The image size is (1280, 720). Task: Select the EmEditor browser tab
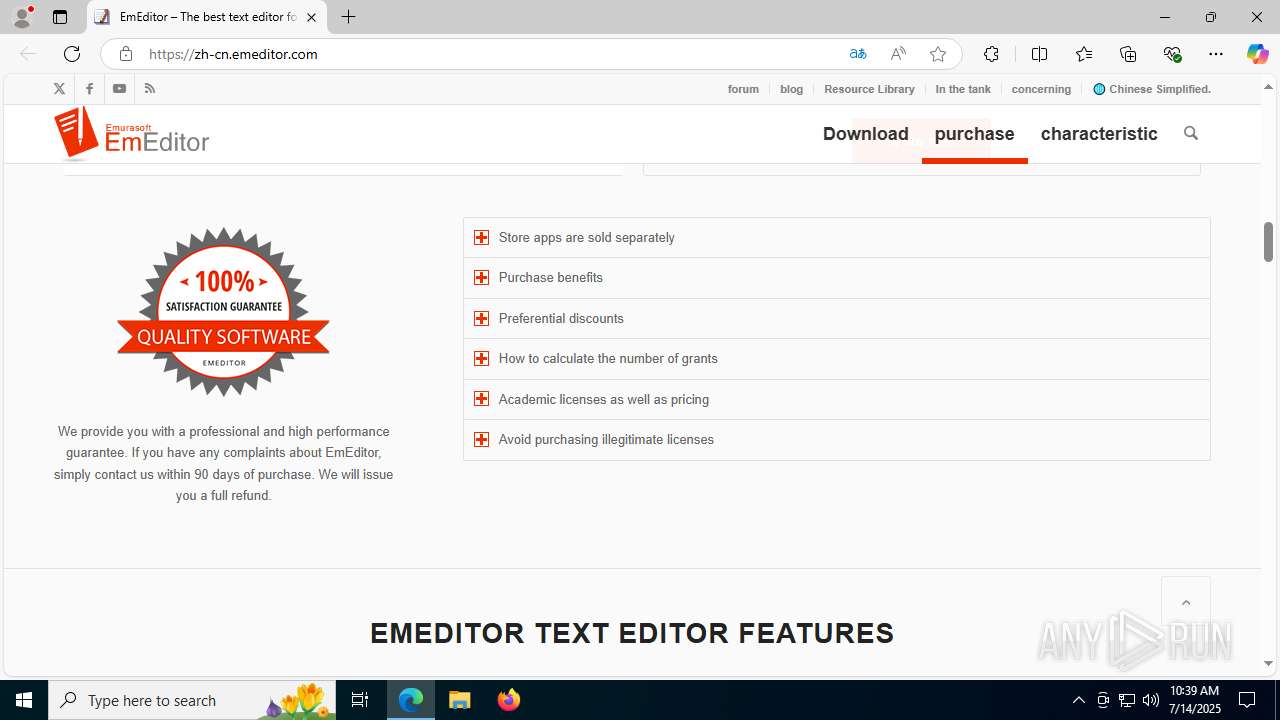(207, 17)
